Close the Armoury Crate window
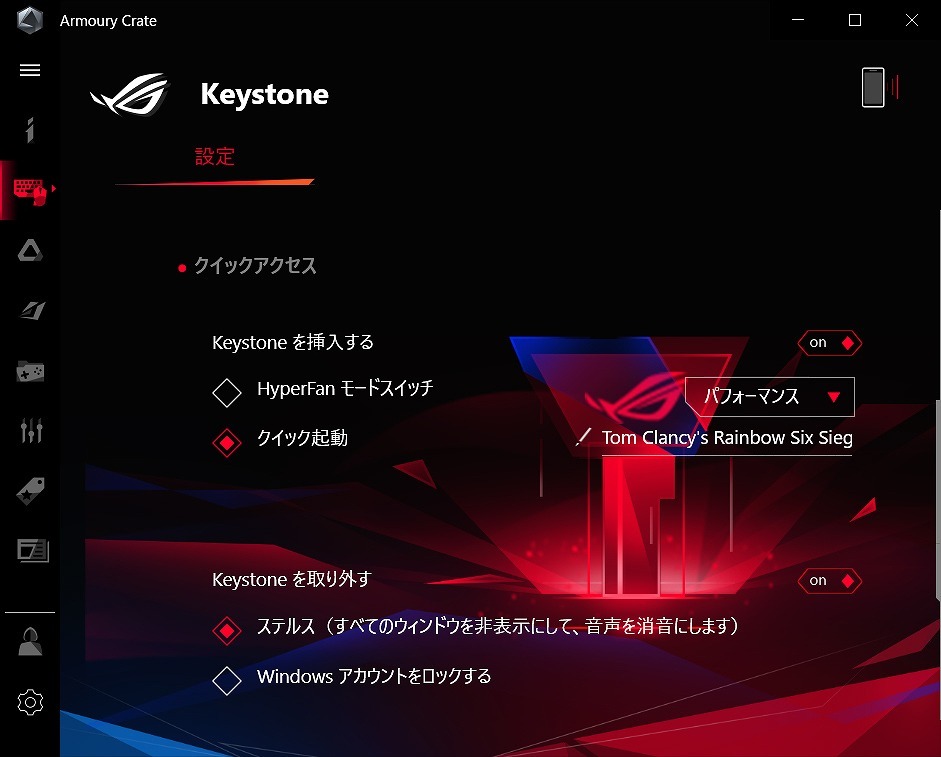941x757 pixels. click(912, 20)
